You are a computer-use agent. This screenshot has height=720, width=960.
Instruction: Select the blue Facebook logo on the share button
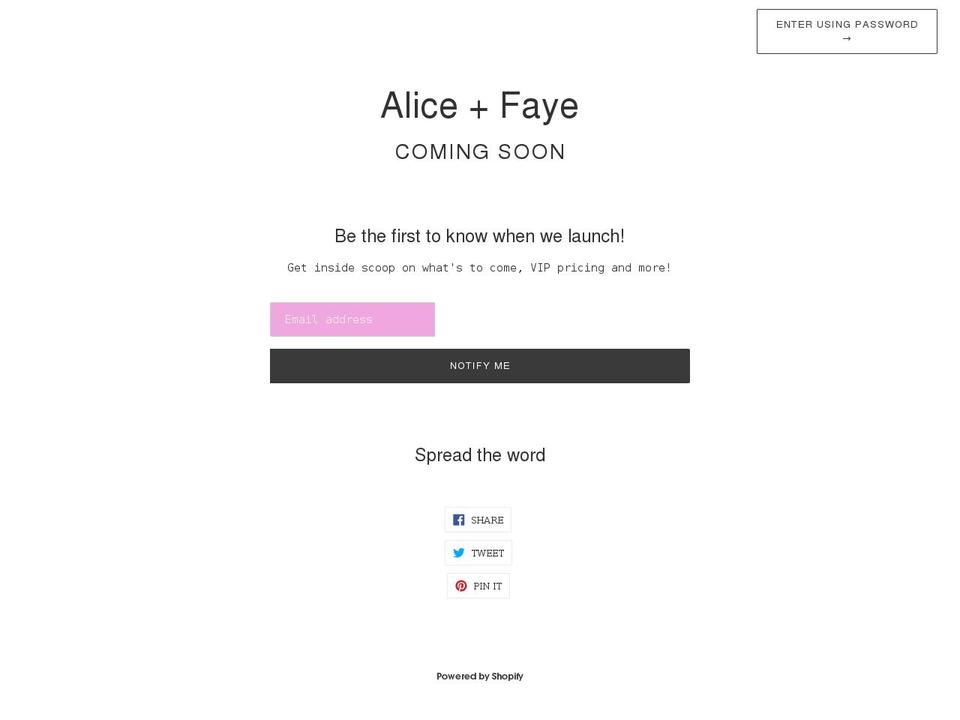click(x=458, y=519)
